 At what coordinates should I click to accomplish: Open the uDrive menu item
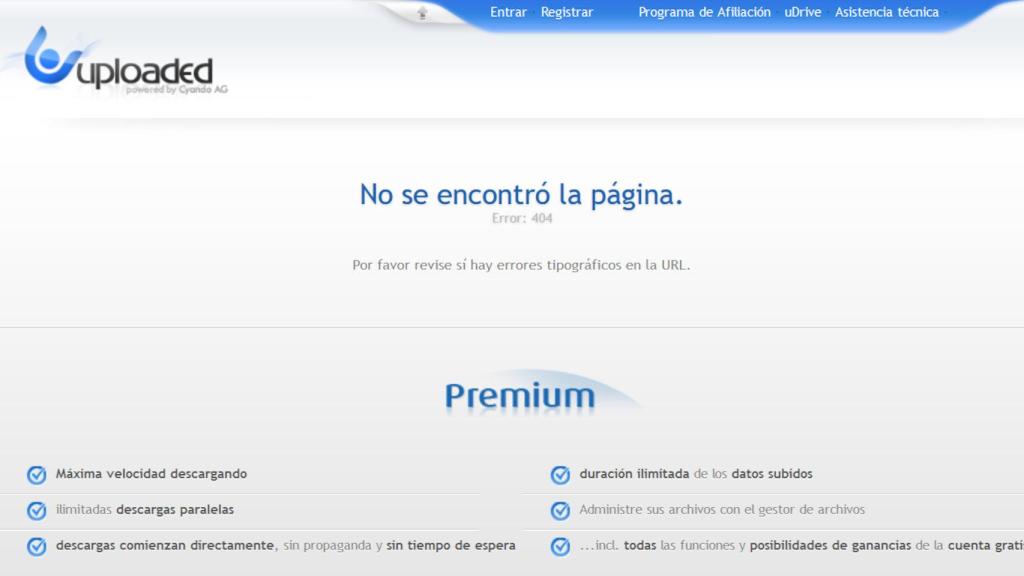click(804, 12)
